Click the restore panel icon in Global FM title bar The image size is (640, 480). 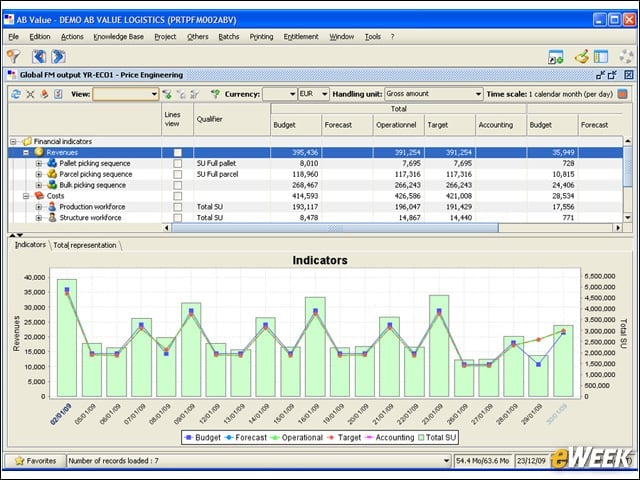point(612,75)
